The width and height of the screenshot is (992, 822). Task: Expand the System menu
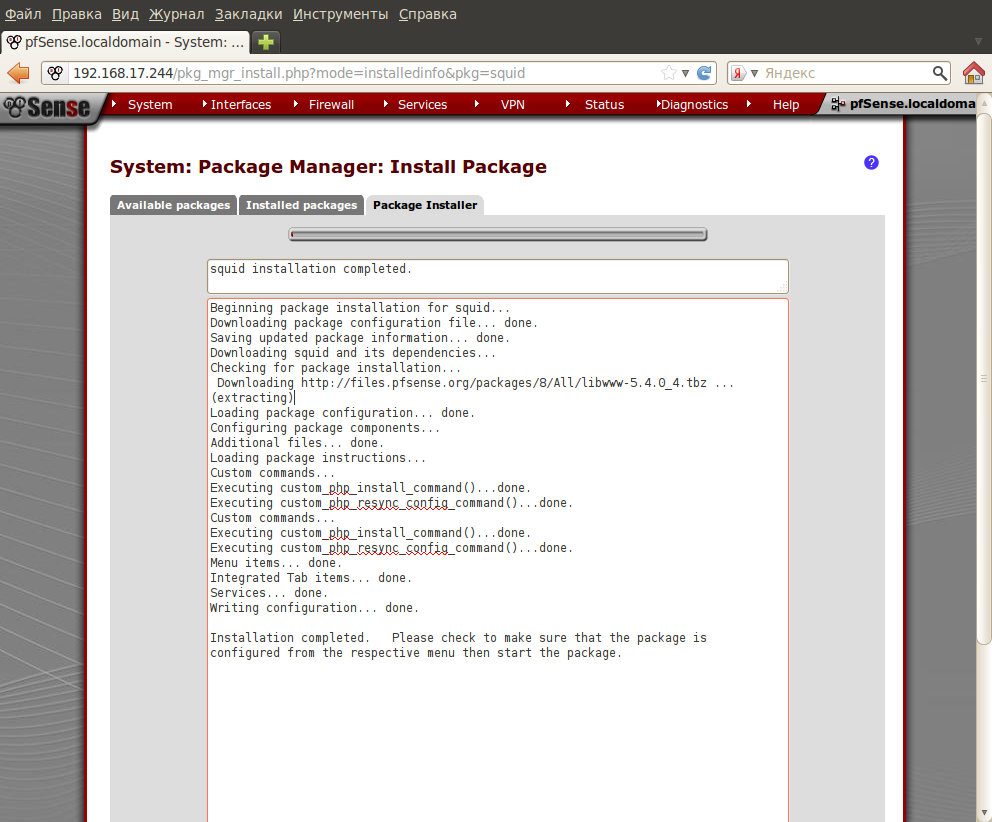pos(150,104)
